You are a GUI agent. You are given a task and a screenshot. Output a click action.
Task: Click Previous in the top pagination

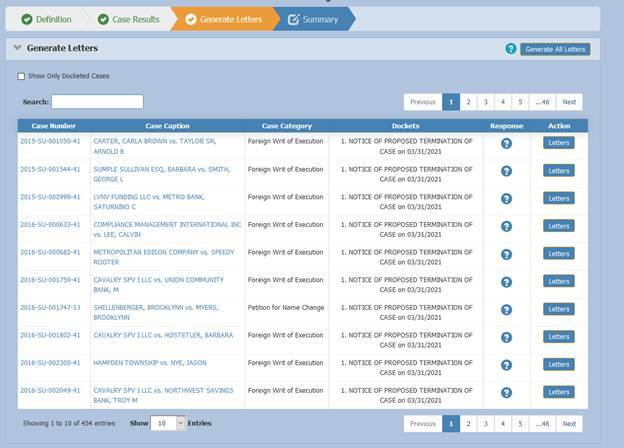point(423,102)
